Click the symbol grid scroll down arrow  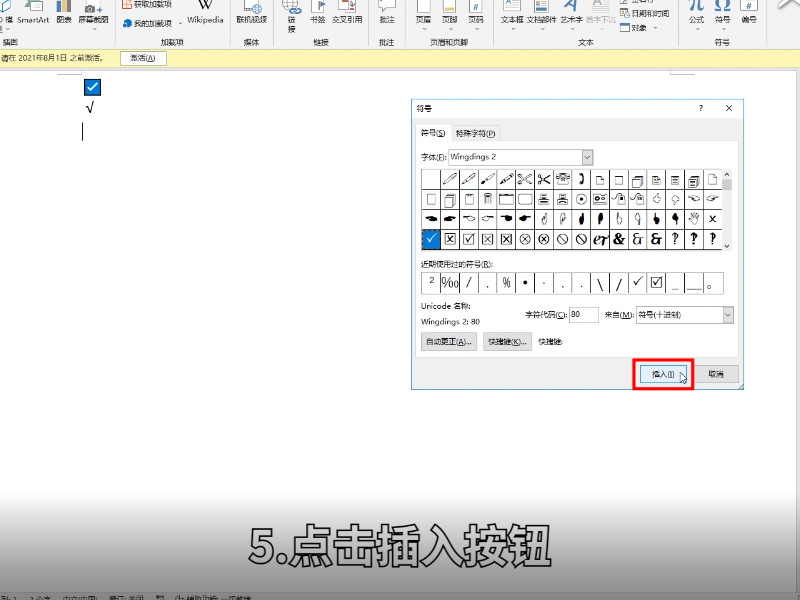(x=727, y=246)
